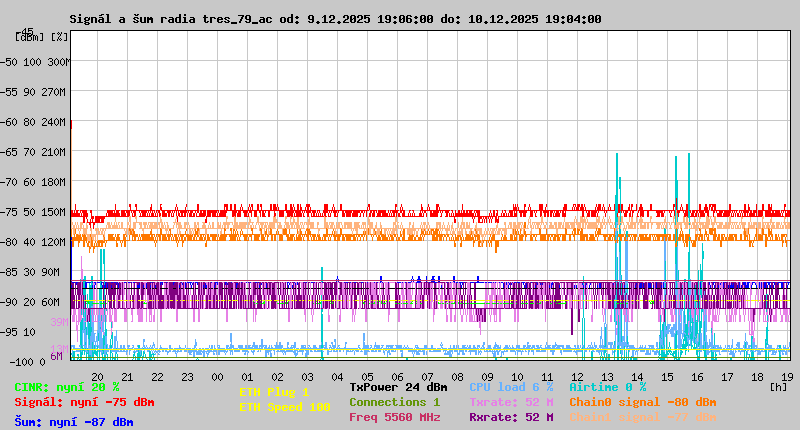This screenshot has height=430, width=800.
Task: Click the 15 hour mark on time axis
Action: pos(667,377)
